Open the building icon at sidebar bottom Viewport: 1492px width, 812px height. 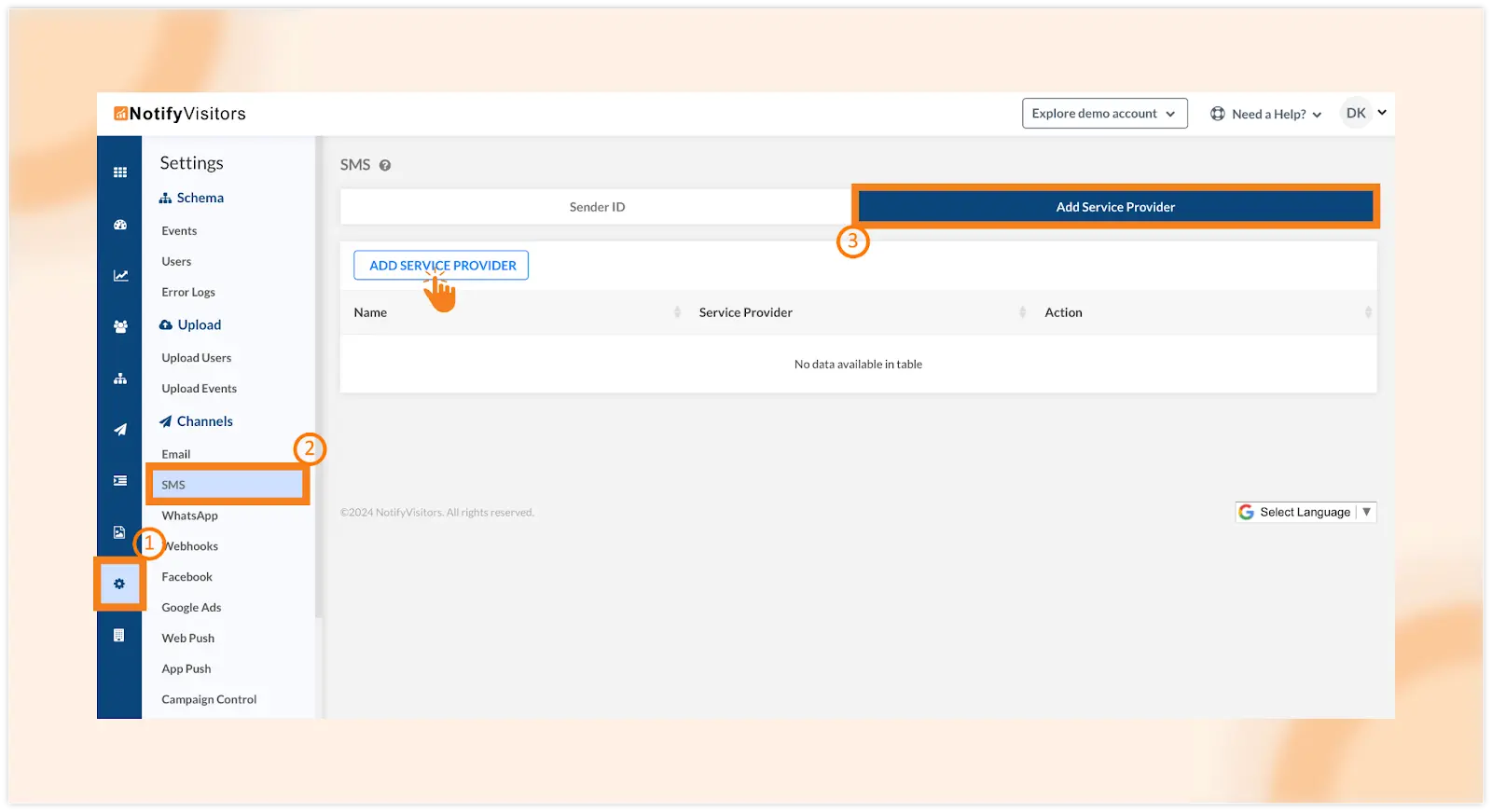119,636
